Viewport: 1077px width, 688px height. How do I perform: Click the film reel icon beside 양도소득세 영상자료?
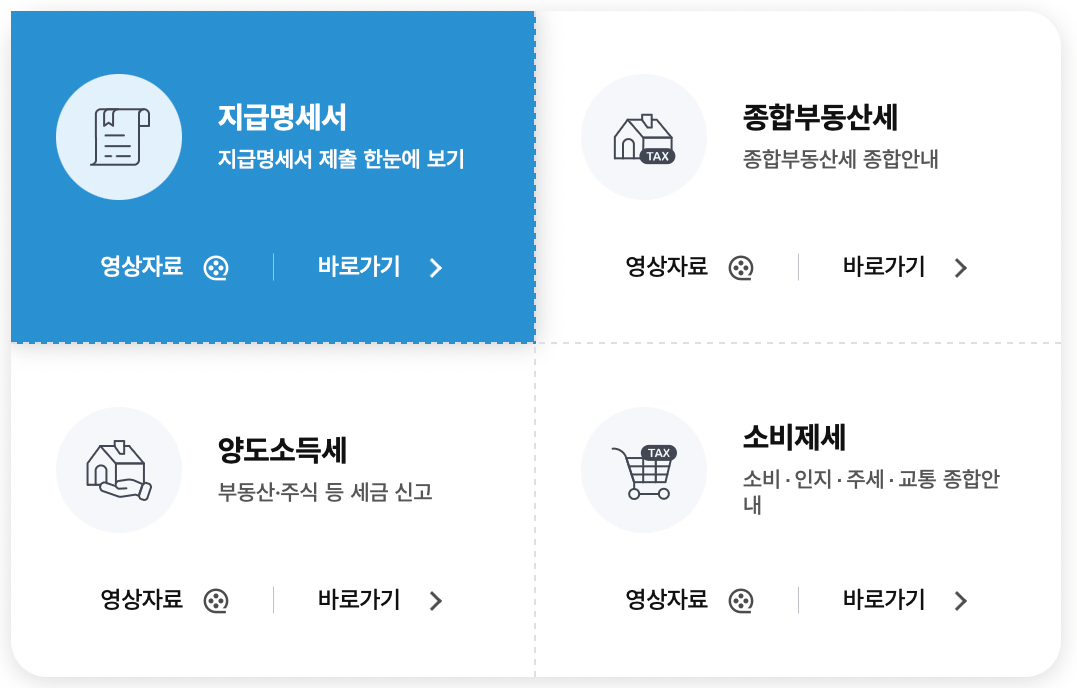(x=216, y=601)
